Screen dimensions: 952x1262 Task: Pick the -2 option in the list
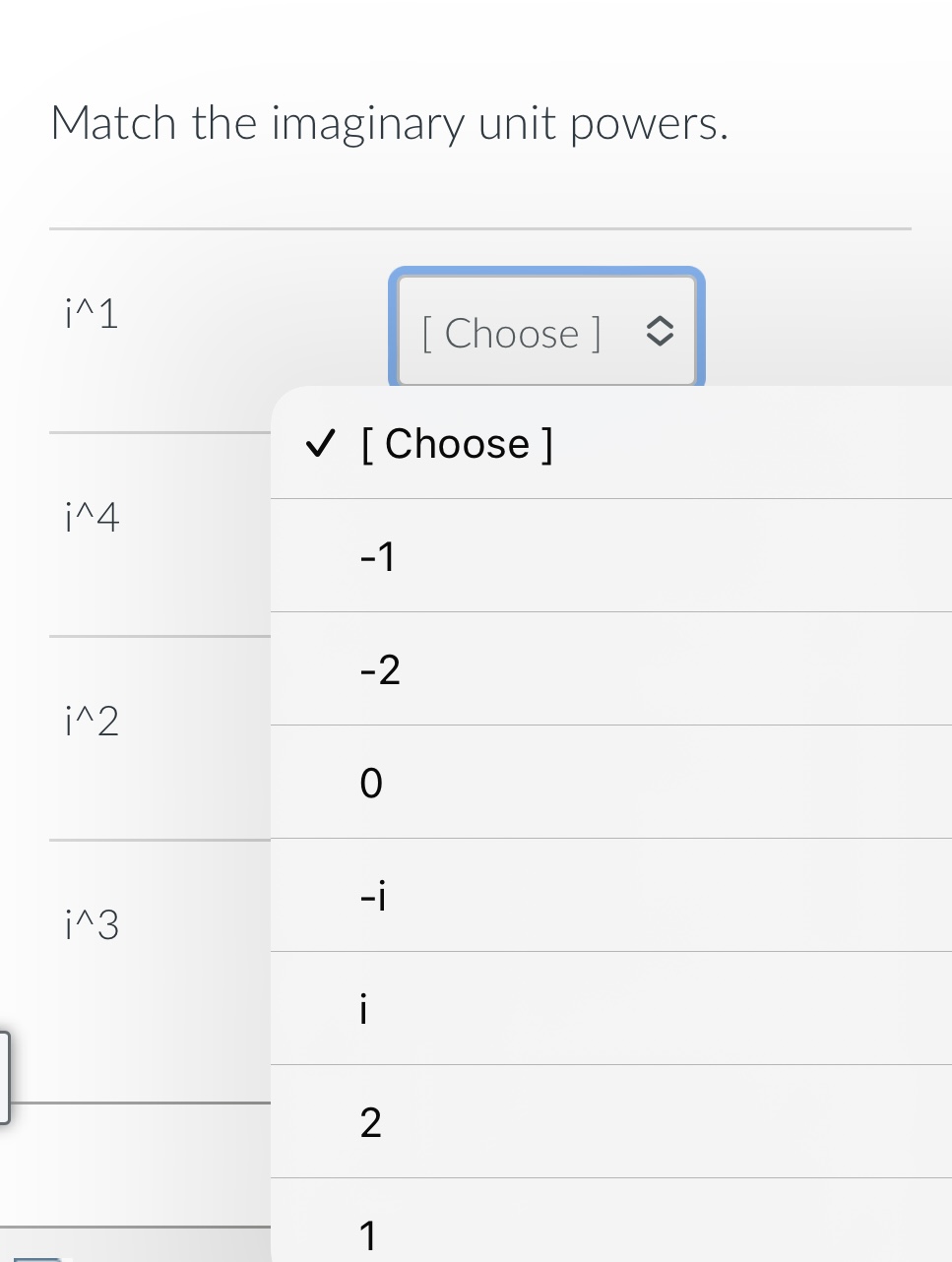click(x=380, y=670)
